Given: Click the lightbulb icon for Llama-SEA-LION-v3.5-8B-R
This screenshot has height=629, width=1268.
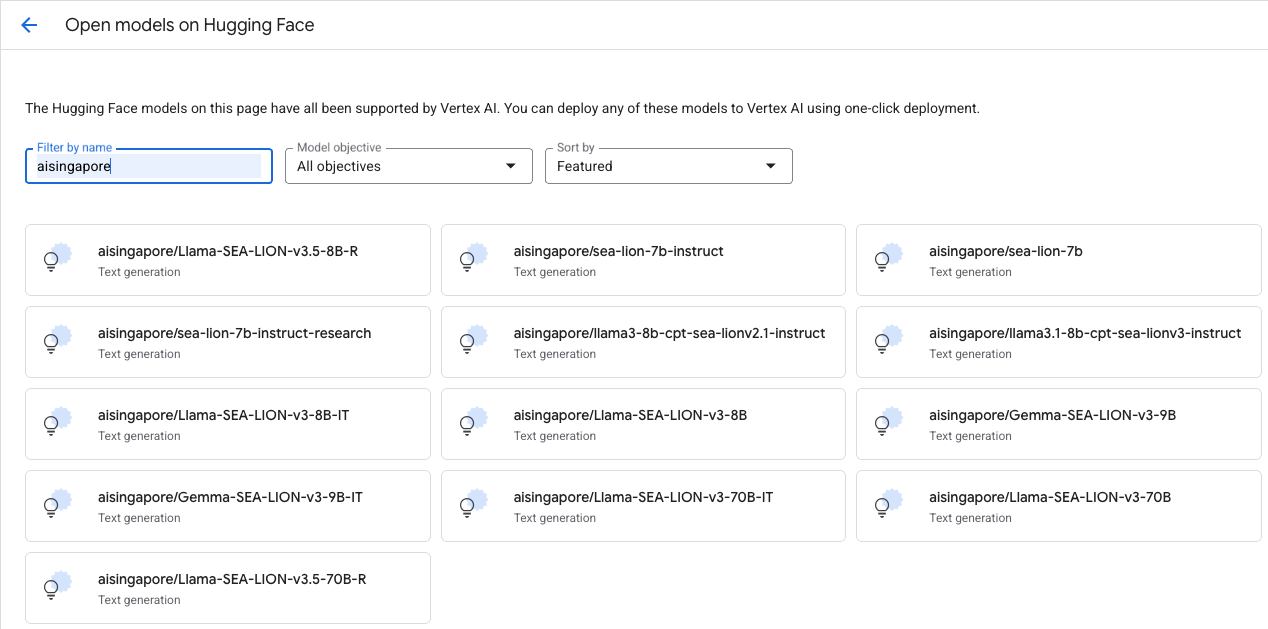Looking at the screenshot, I should point(53,260).
